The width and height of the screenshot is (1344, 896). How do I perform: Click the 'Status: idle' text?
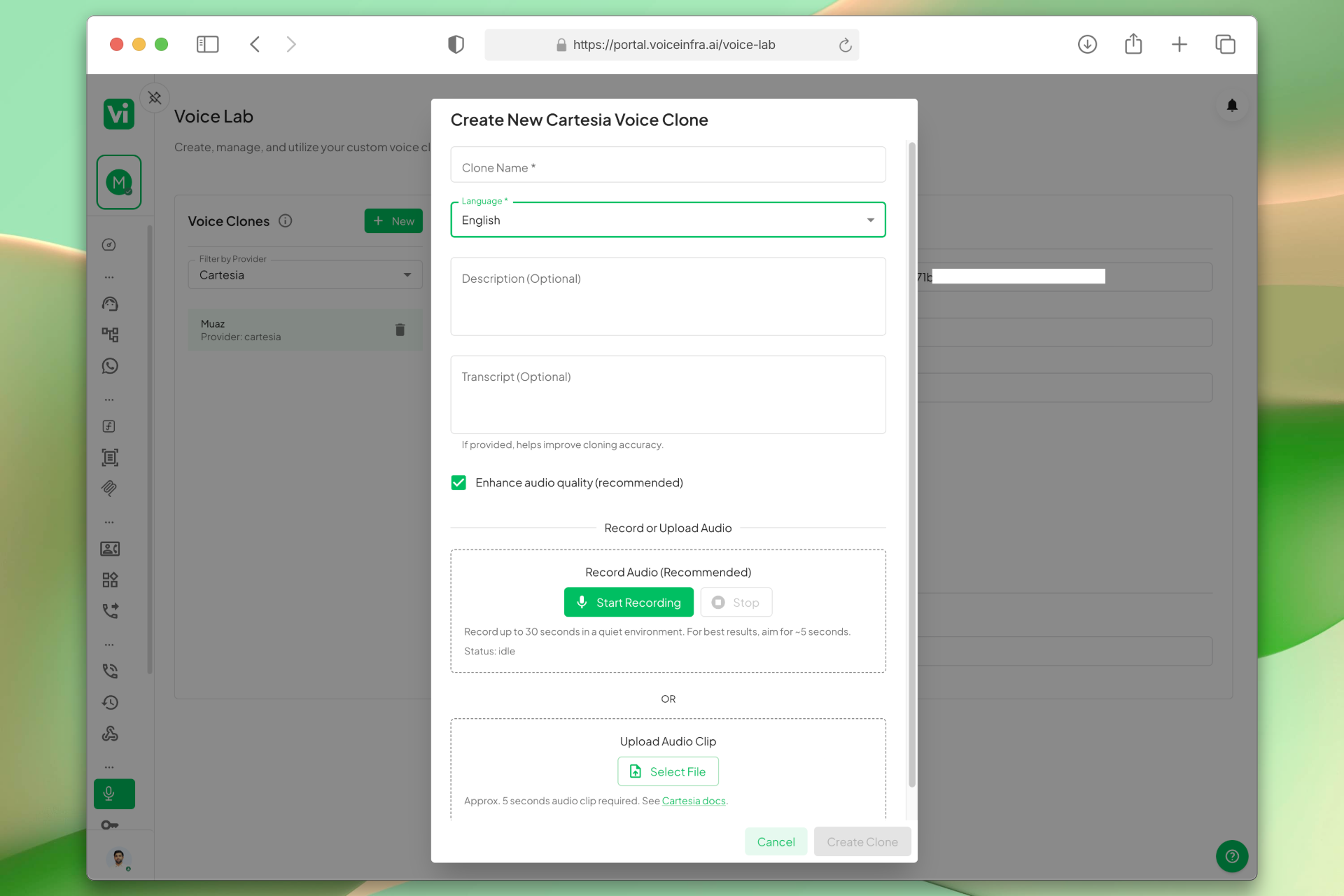(489, 651)
